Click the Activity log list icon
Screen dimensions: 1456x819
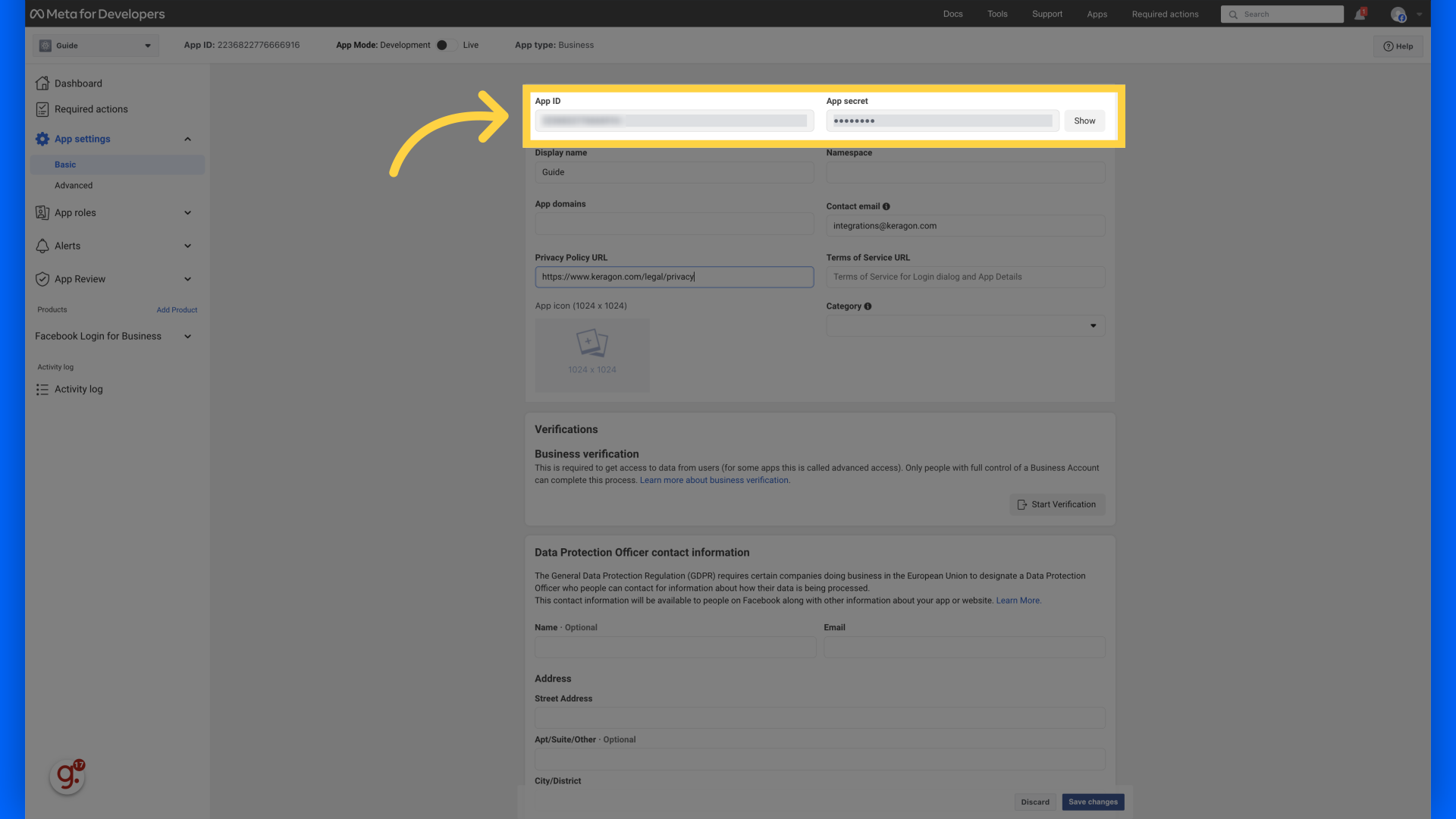click(42, 389)
